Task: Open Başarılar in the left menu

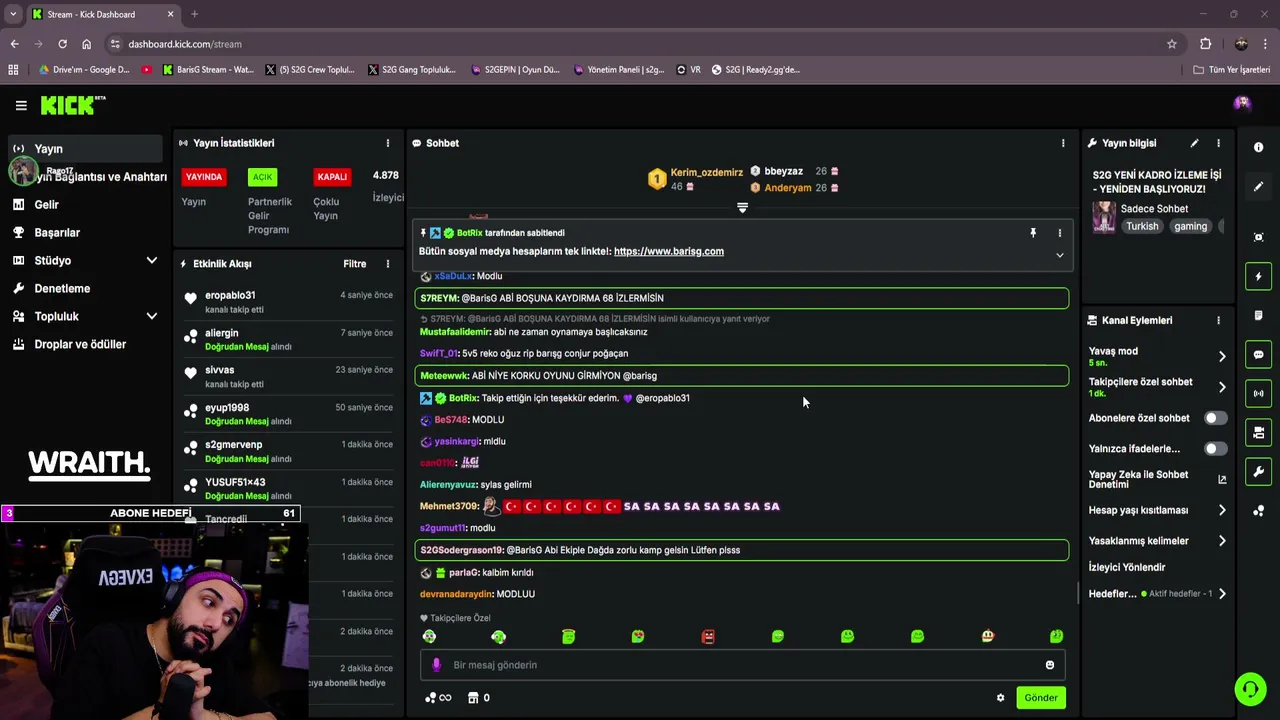Action: point(85,232)
